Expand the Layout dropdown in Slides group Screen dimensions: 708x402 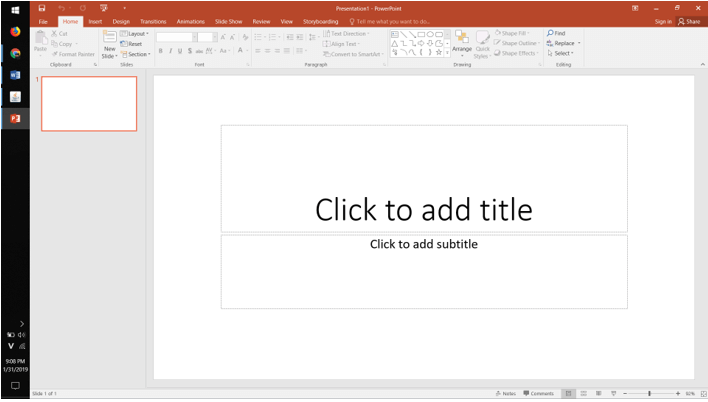pyautogui.click(x=137, y=34)
